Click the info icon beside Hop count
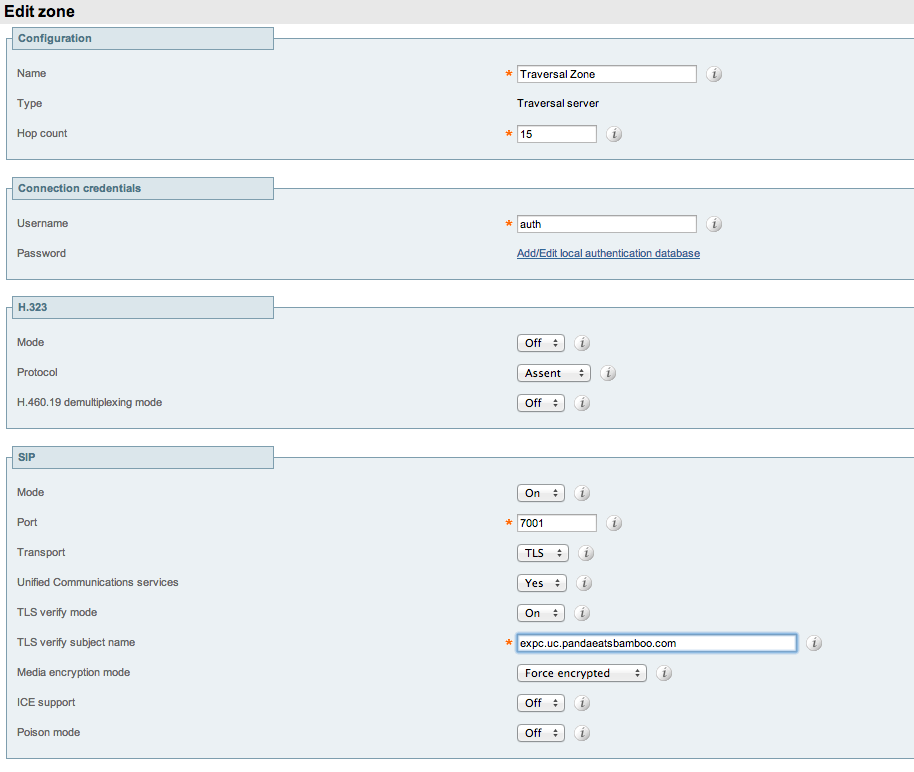Viewport: 914px width, 772px height. click(614, 133)
